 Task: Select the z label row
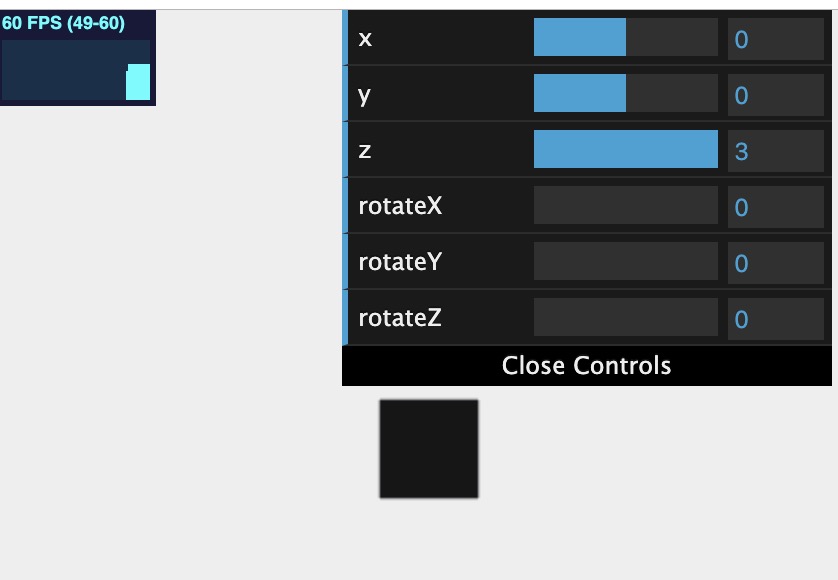pyautogui.click(x=587, y=149)
